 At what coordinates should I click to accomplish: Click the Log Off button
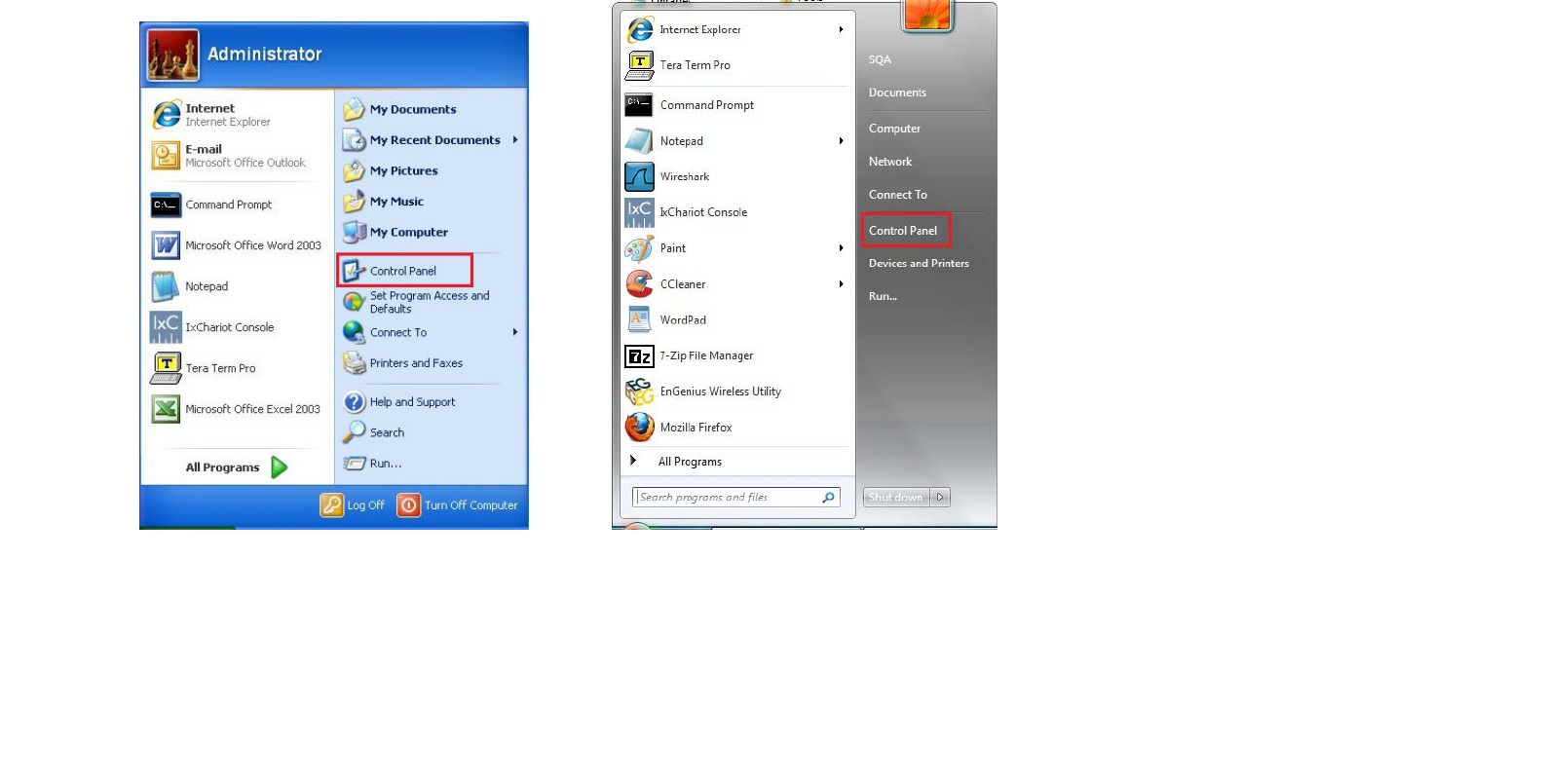click(353, 505)
